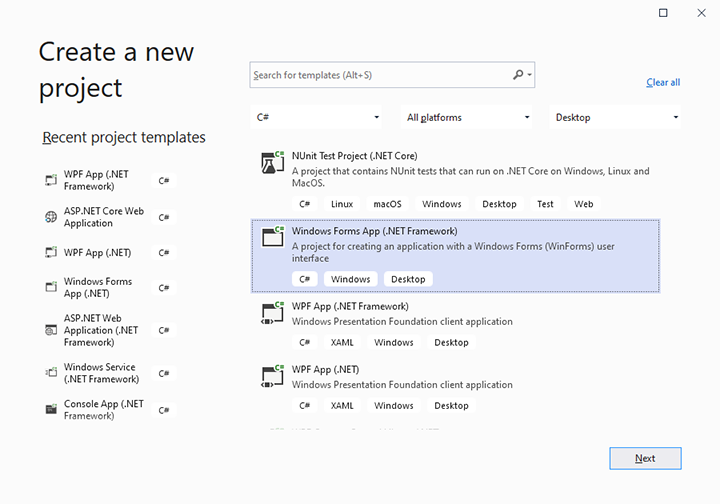Choose recent template WPF App (.NET)
The image size is (720, 504).
point(110,252)
